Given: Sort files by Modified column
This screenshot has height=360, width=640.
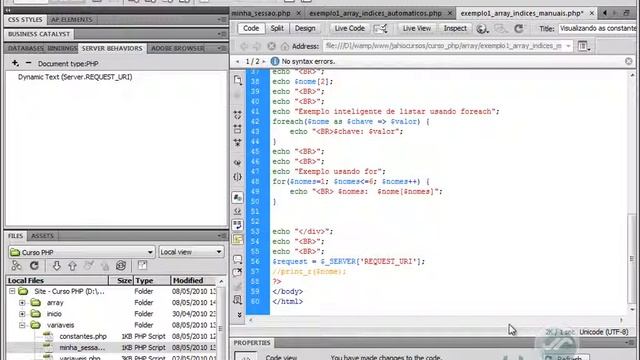Looking at the screenshot, I should click(193, 280).
